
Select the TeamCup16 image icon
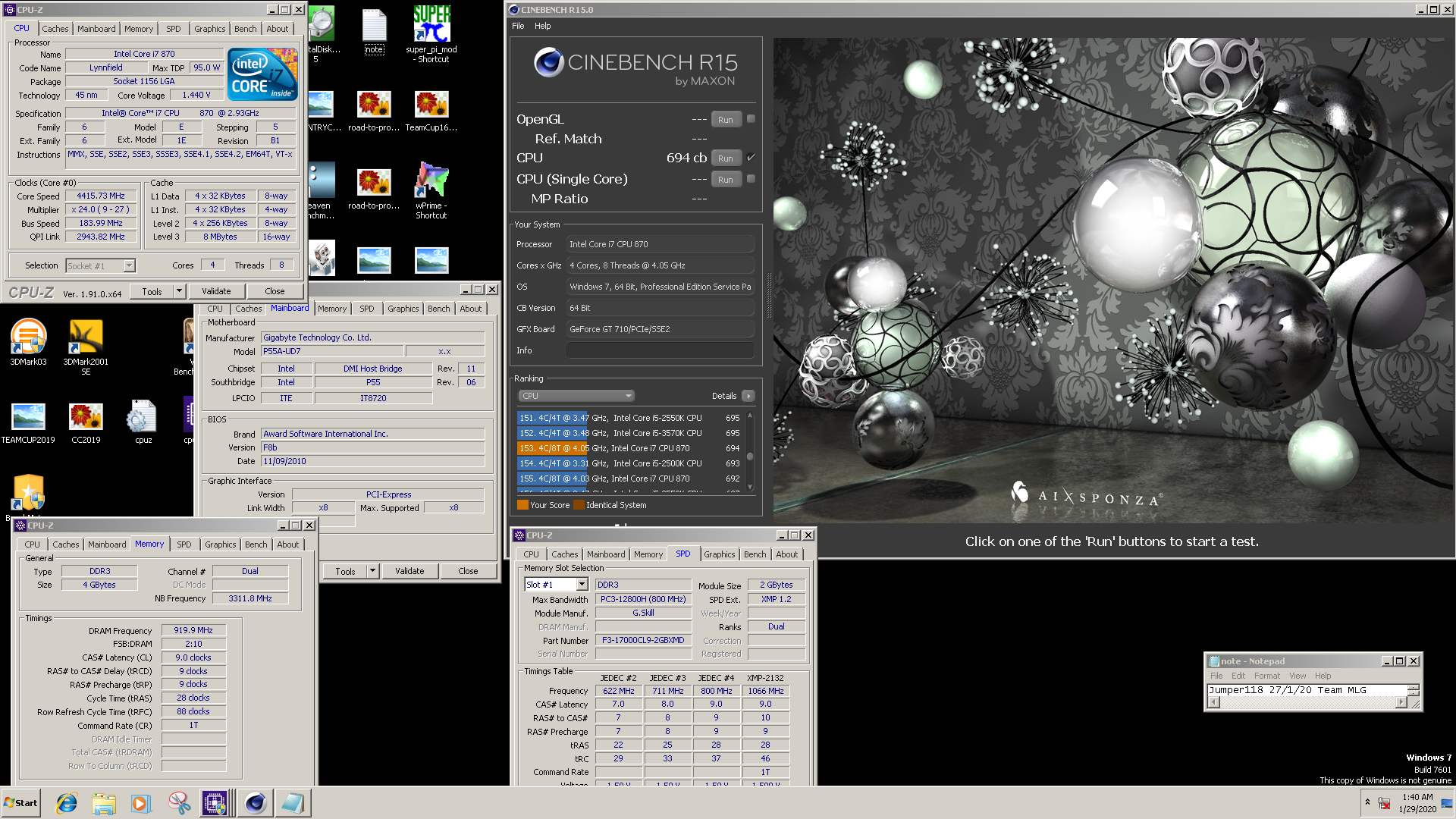point(431,111)
